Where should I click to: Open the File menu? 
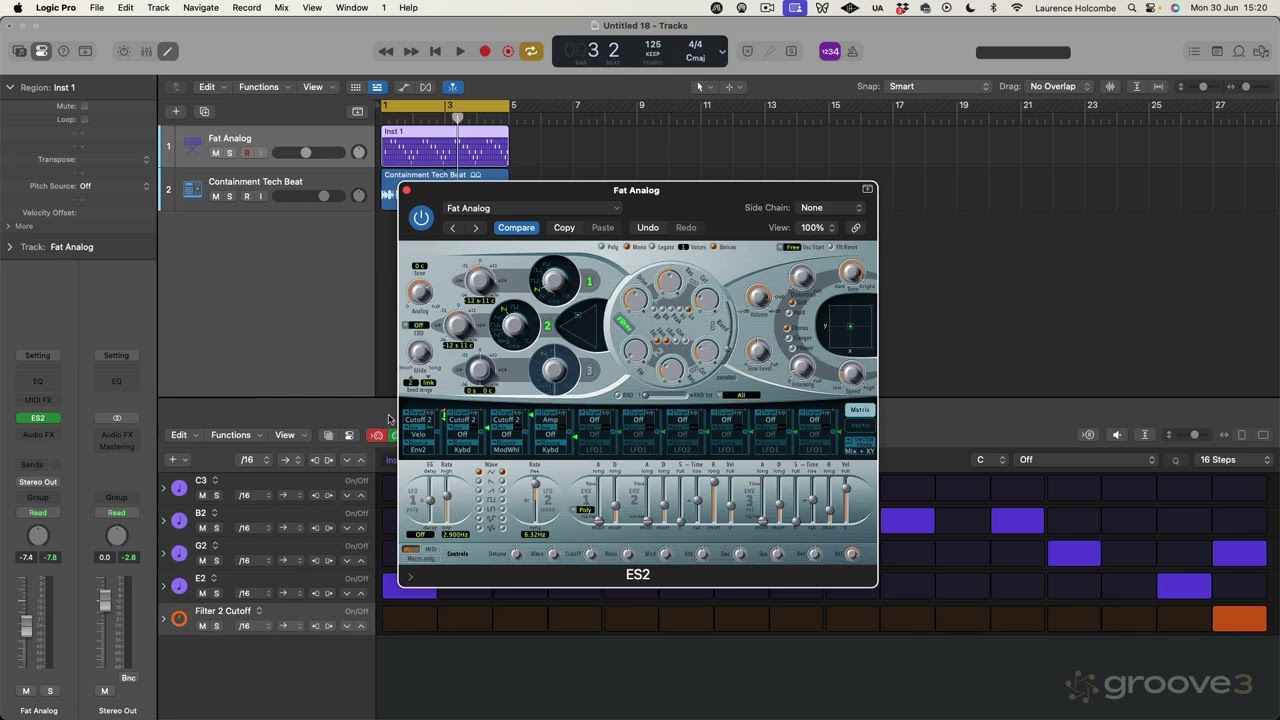pyautogui.click(x=97, y=8)
